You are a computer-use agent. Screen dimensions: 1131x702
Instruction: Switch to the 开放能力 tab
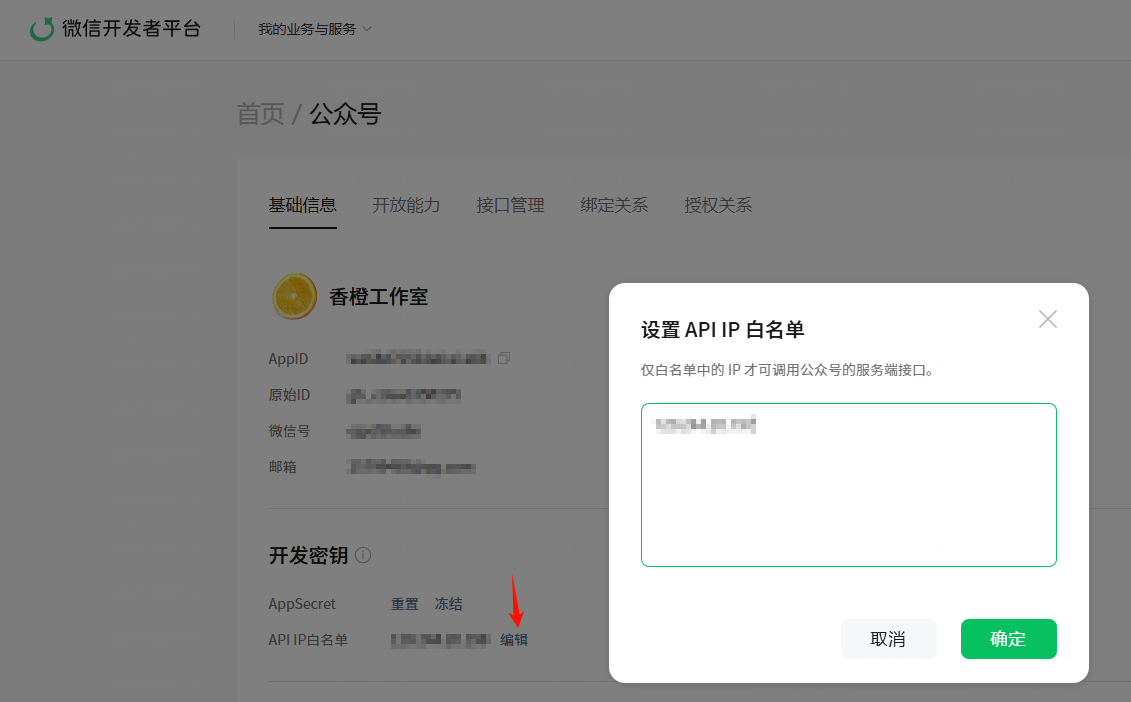[x=406, y=205]
